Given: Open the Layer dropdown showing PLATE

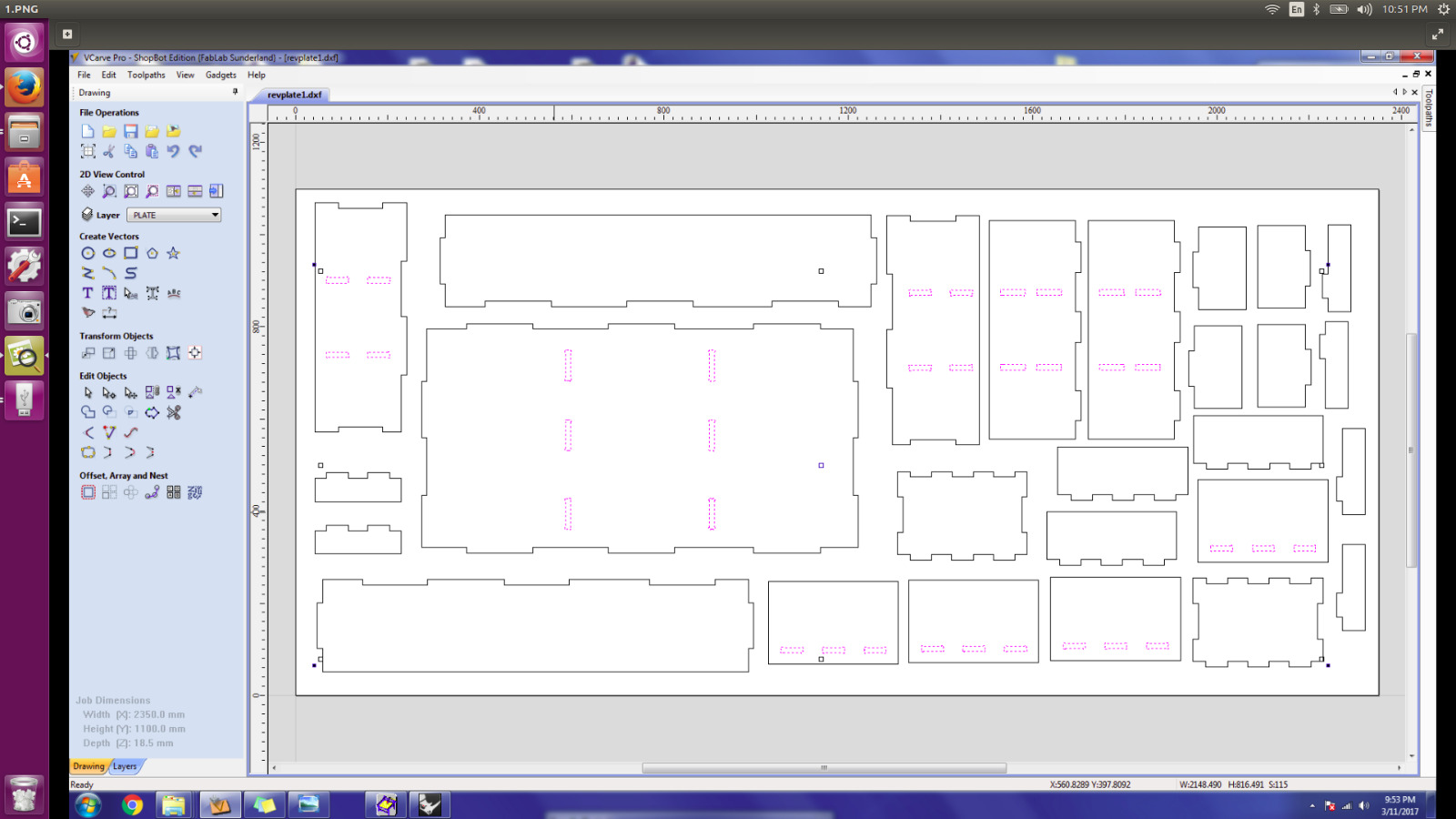Looking at the screenshot, I should tap(174, 215).
